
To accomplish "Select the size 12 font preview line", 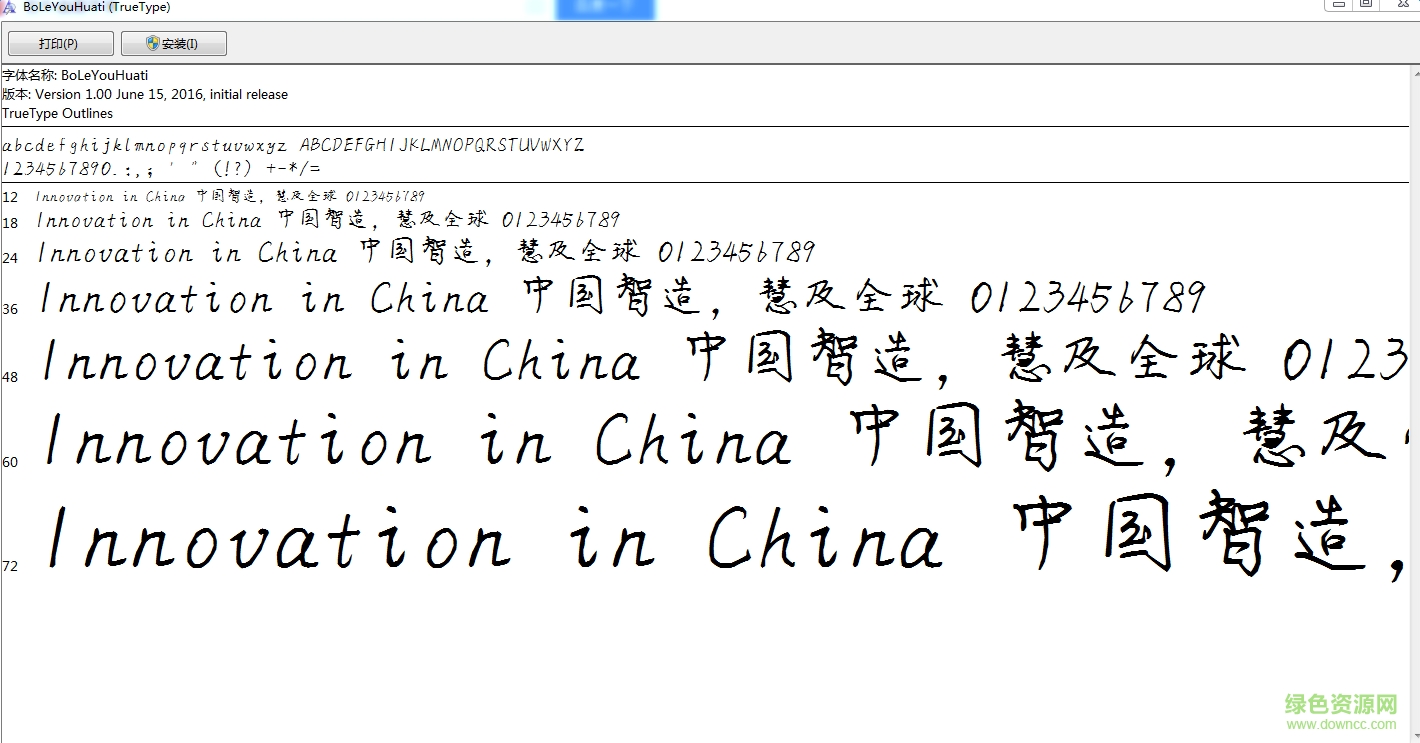I will 230,196.
